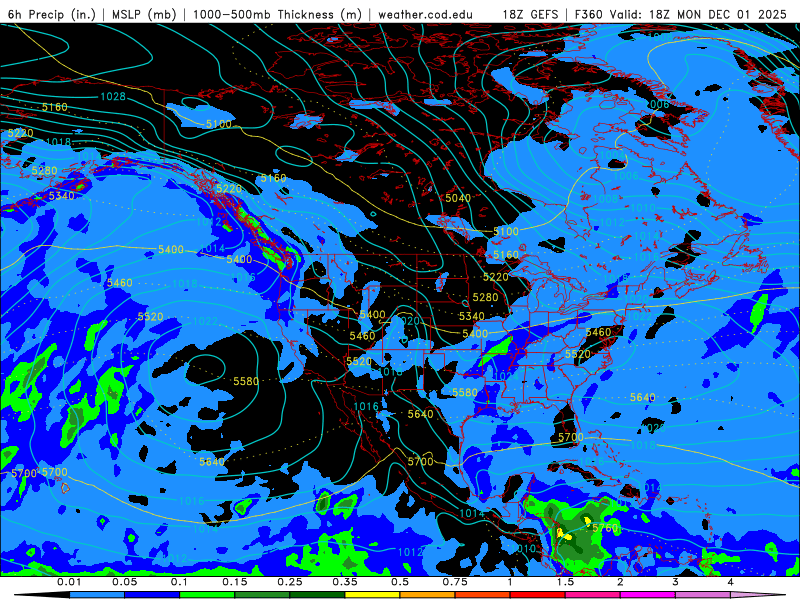The image size is (800, 600).
Task: Select the pink 1.5–2 legend swatch
Action: click(593, 595)
